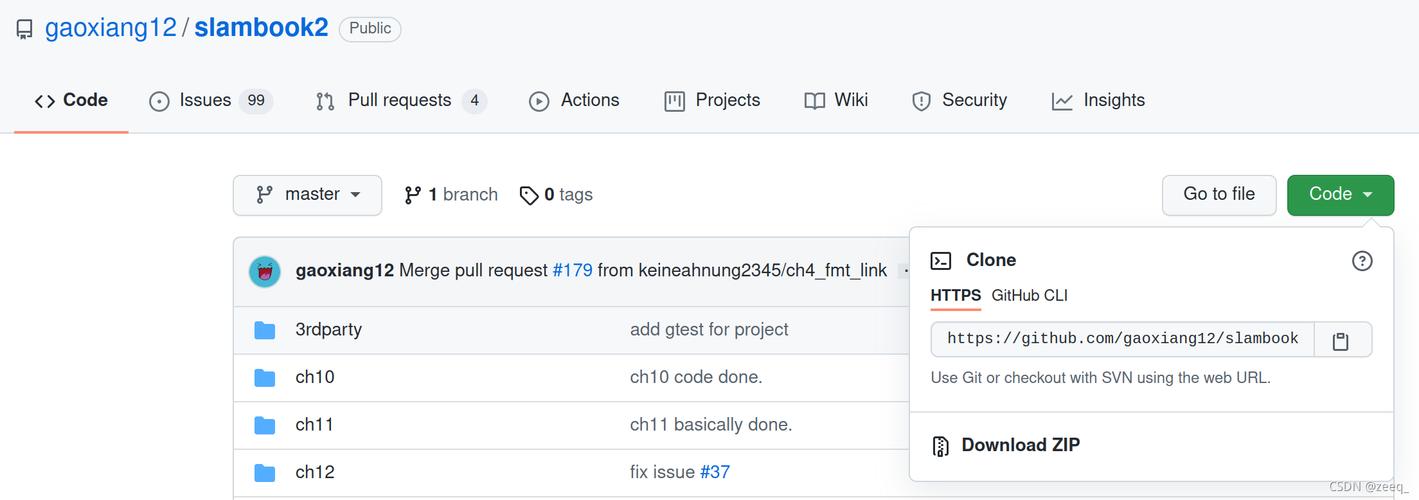Viewport: 1419px width, 500px height.
Task: Open the Merge pull request commit message
Action: point(474,271)
